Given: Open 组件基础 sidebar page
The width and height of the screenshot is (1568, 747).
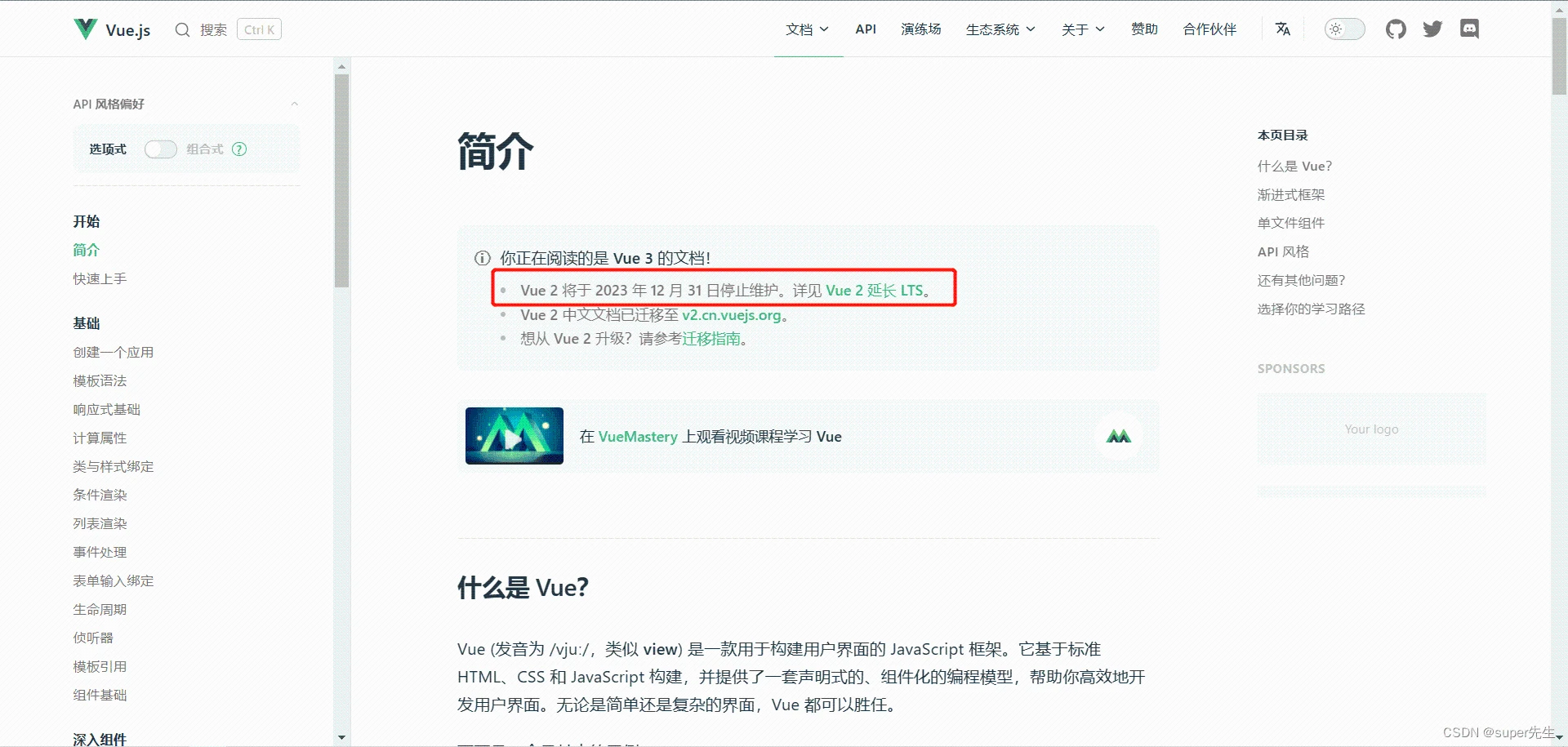Looking at the screenshot, I should [x=100, y=696].
